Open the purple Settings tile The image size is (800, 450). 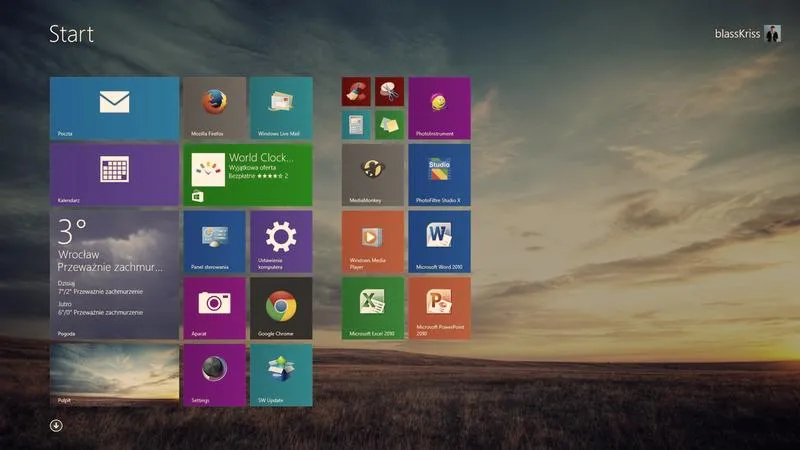pos(214,375)
